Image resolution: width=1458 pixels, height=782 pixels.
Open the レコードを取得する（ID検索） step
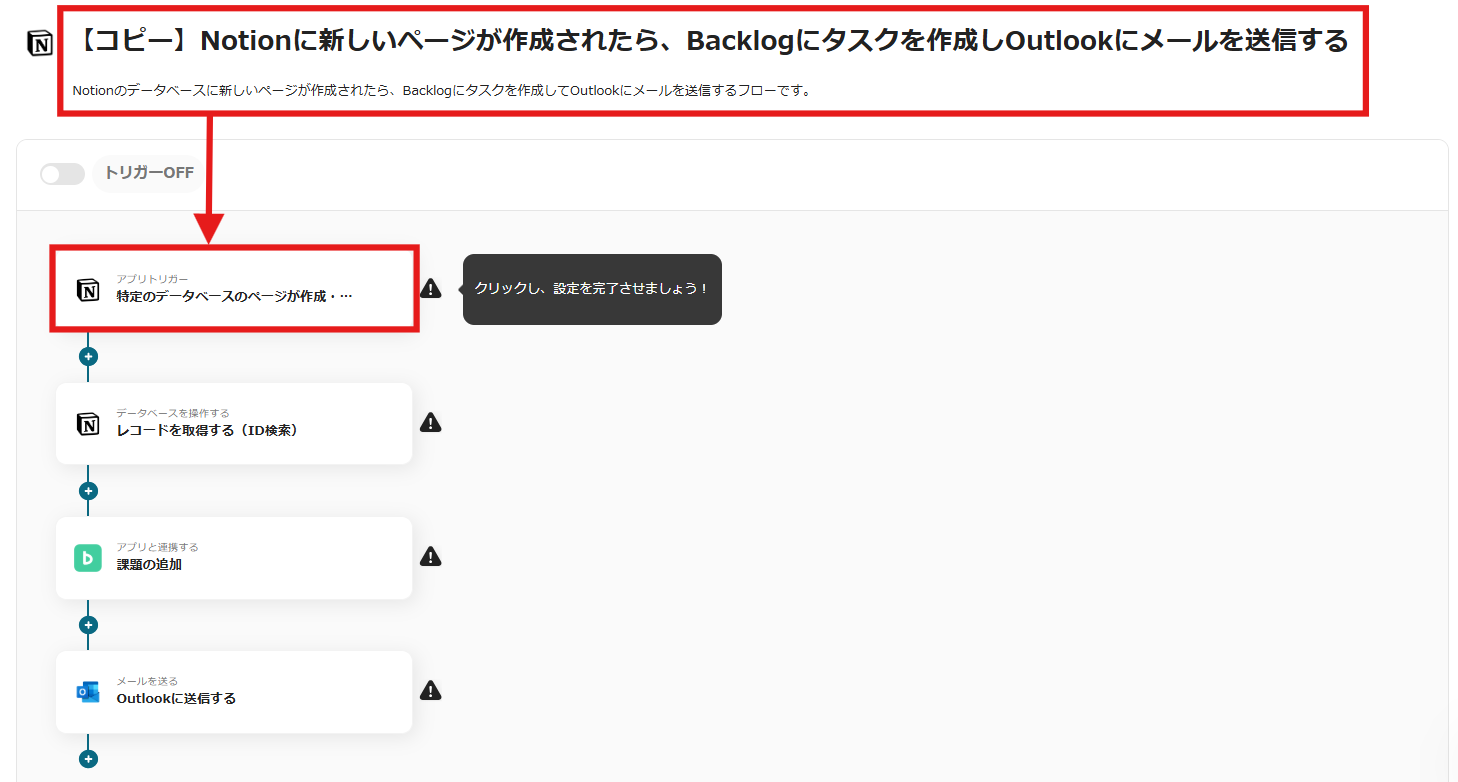point(234,423)
